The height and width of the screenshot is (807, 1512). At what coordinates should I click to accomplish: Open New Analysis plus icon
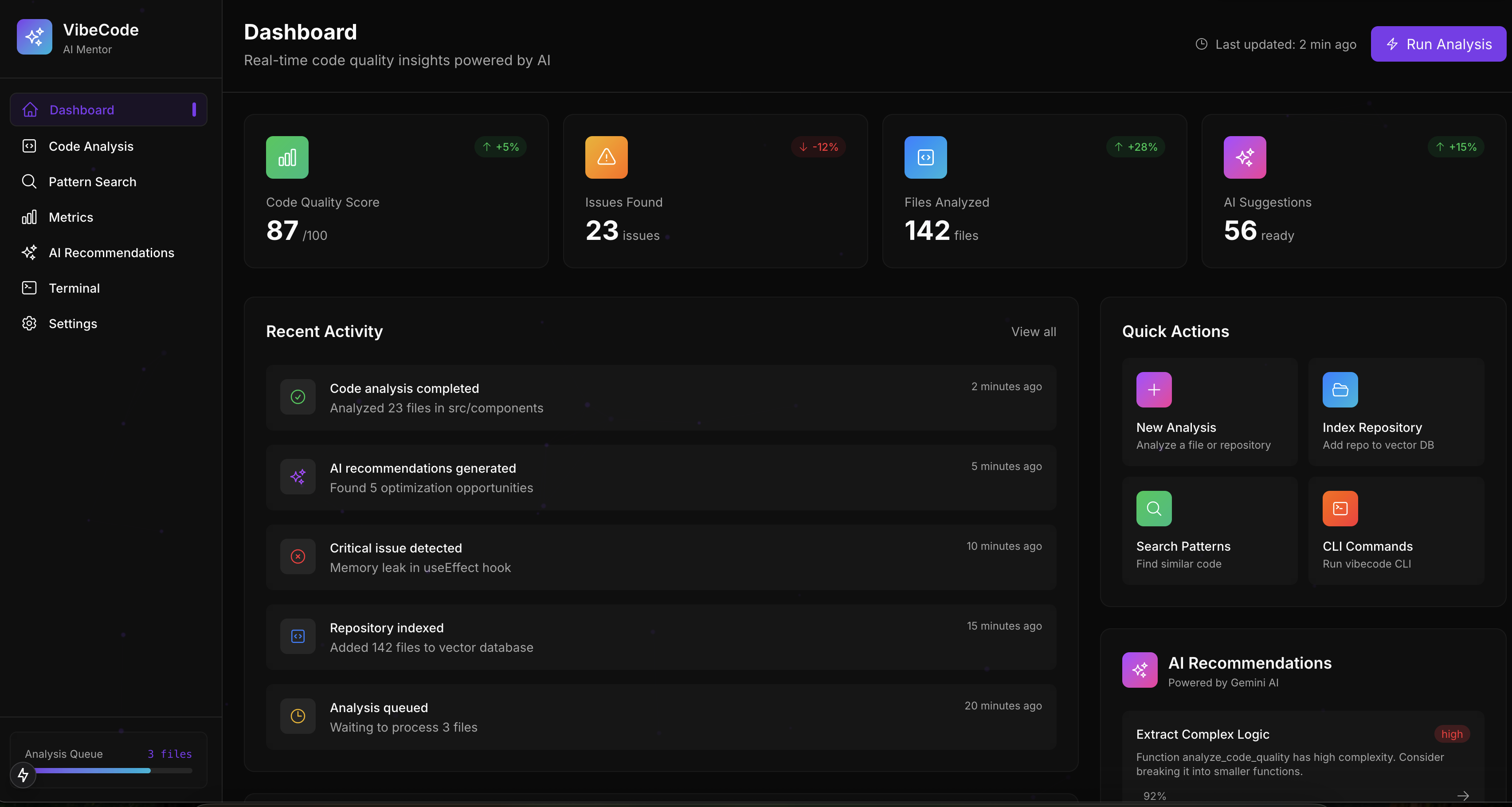pyautogui.click(x=1153, y=390)
